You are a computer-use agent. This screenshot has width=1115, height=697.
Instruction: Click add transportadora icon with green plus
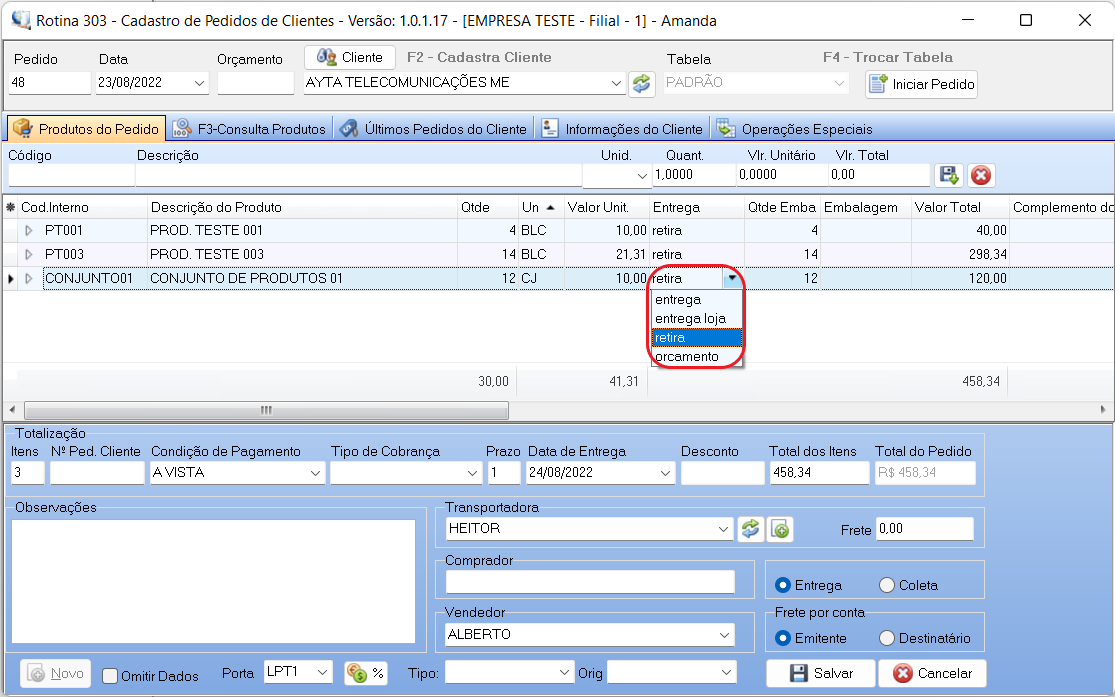point(780,529)
